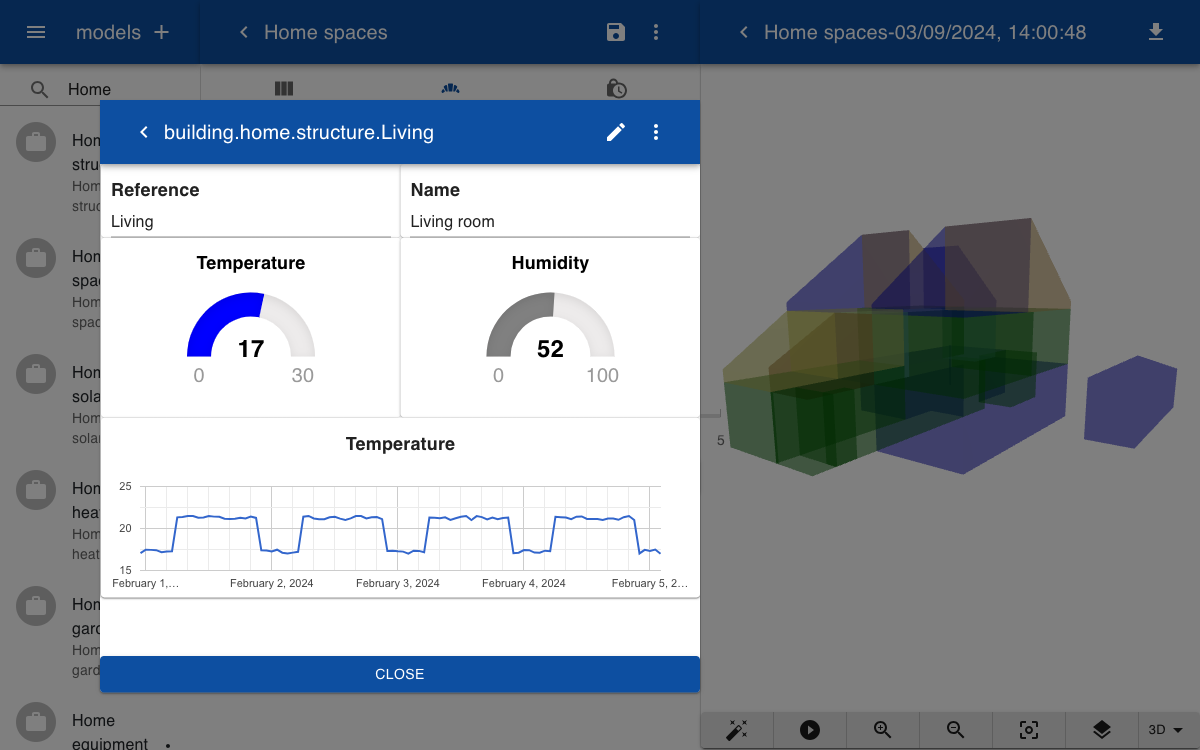This screenshot has height=750, width=1200.
Task: Click the models title text
Action: [x=108, y=32]
